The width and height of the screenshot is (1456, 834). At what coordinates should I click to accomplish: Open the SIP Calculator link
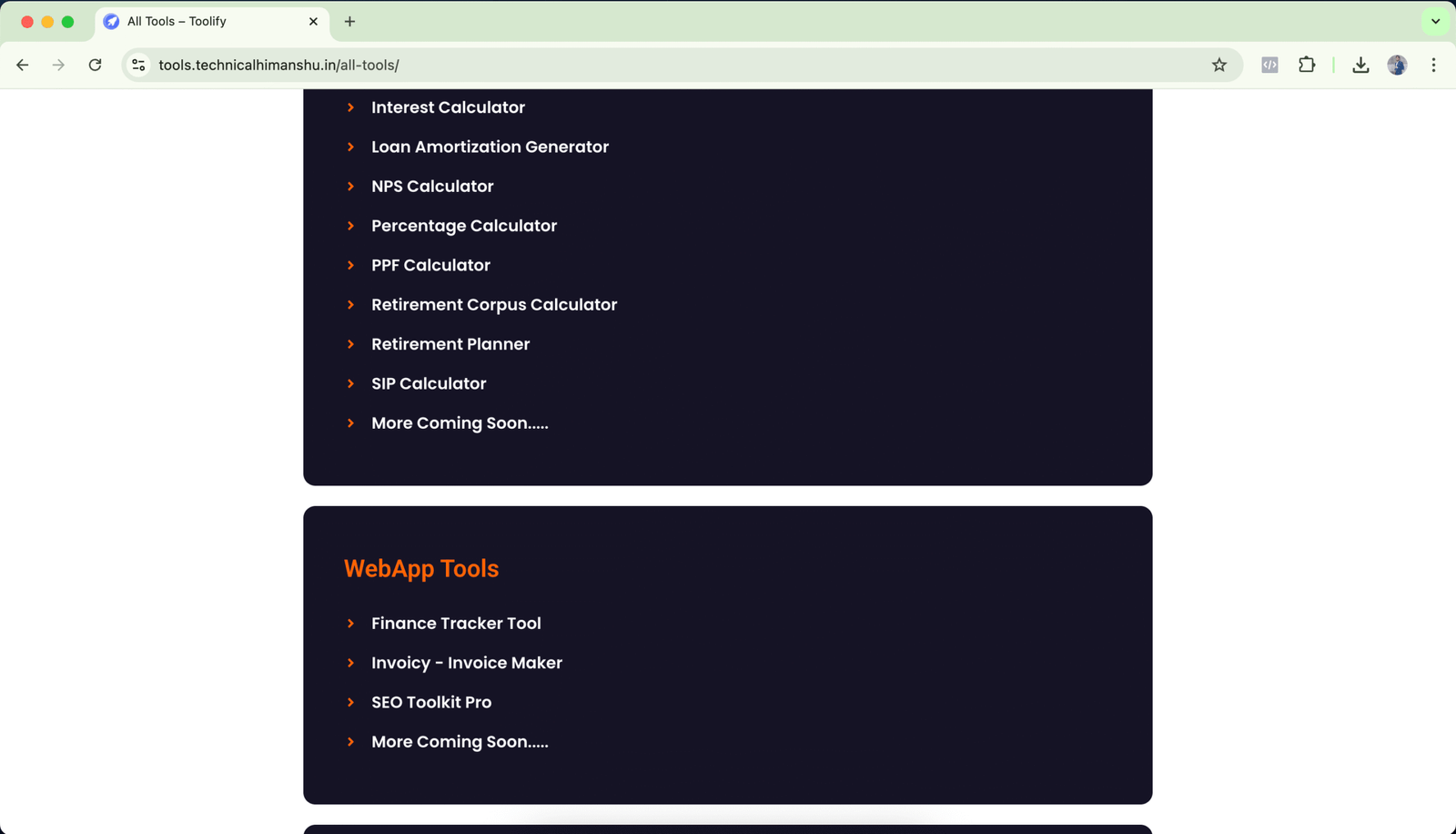pos(429,383)
